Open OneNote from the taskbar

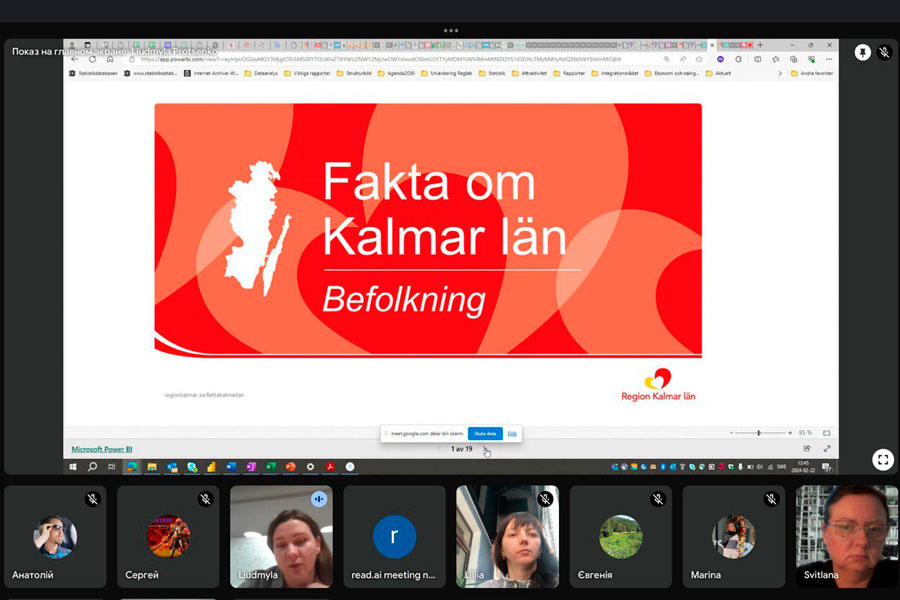point(251,467)
